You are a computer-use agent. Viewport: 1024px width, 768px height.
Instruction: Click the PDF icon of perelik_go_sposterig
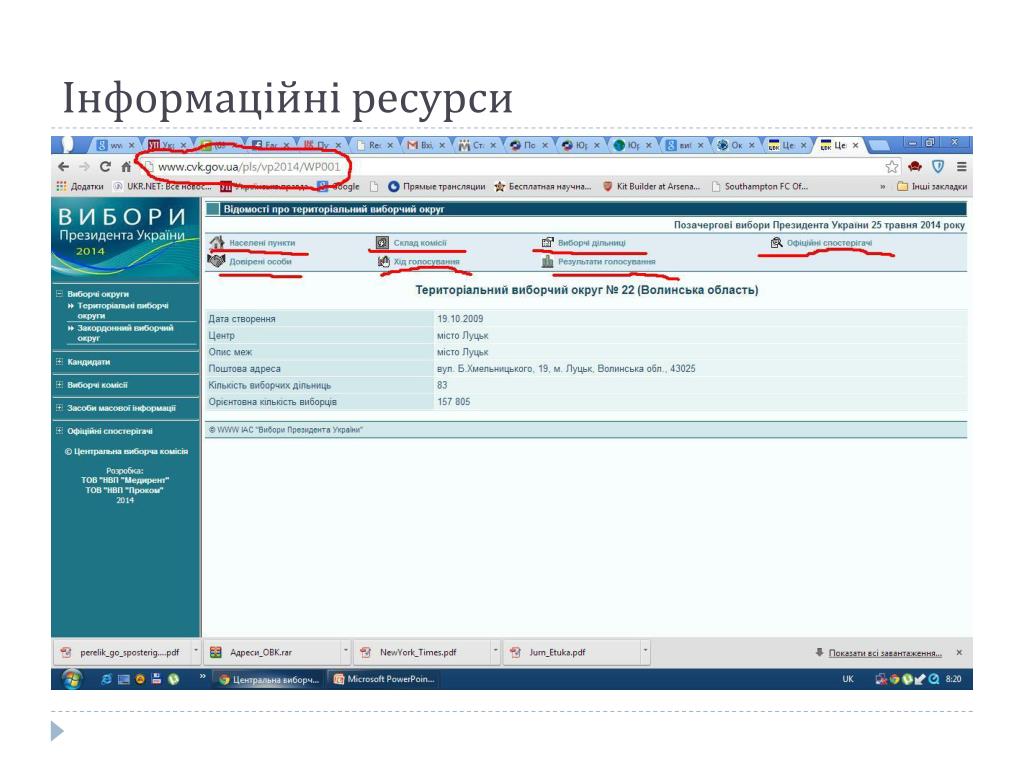(66, 652)
